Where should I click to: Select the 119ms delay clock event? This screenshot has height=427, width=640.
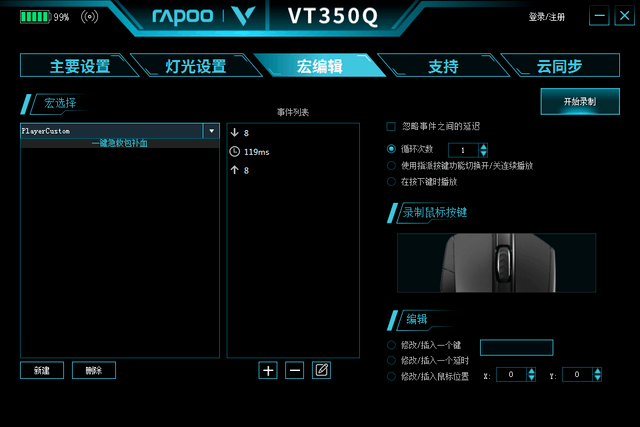pos(234,151)
